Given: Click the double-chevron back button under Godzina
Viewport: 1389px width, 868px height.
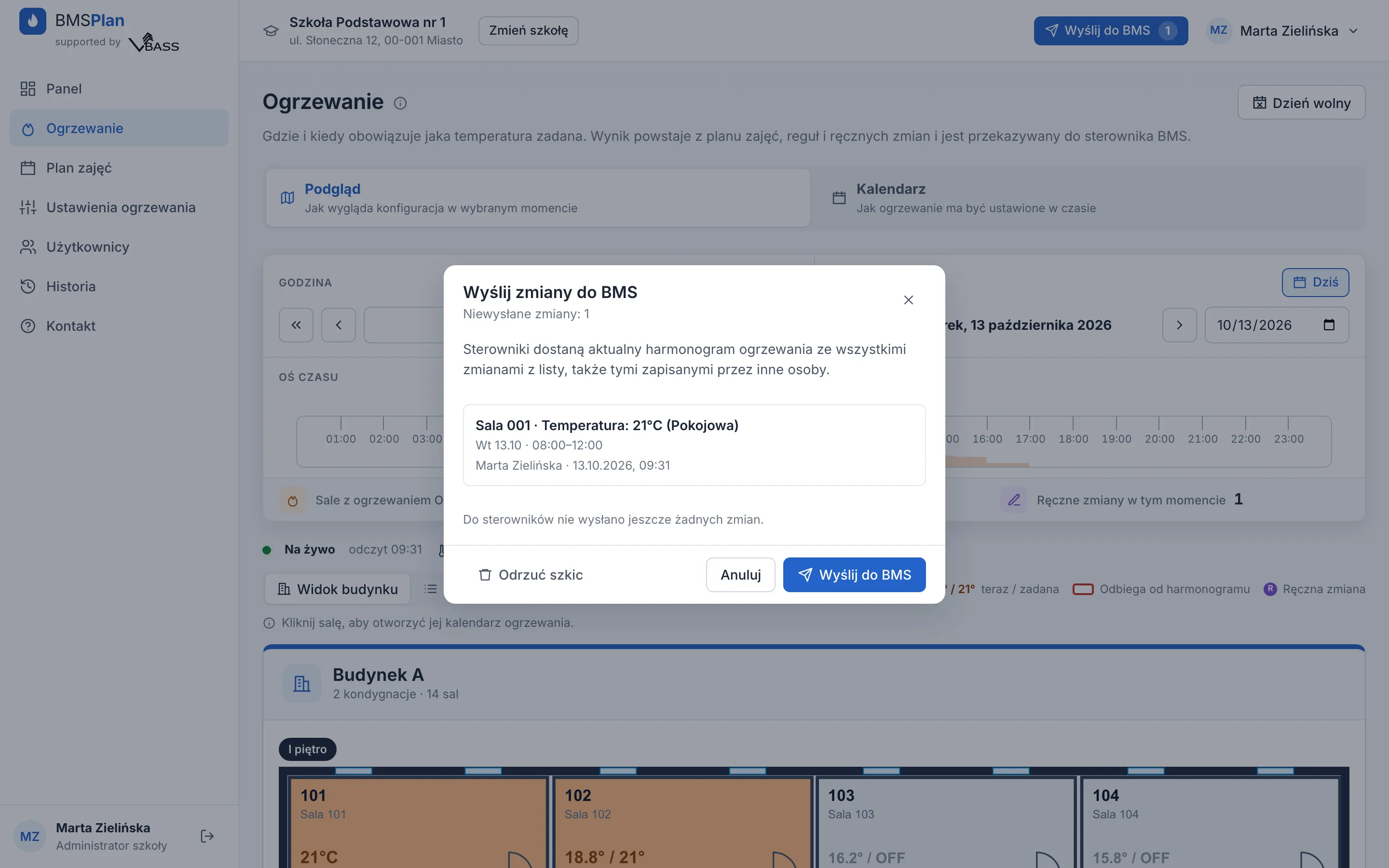Looking at the screenshot, I should click(x=296, y=325).
